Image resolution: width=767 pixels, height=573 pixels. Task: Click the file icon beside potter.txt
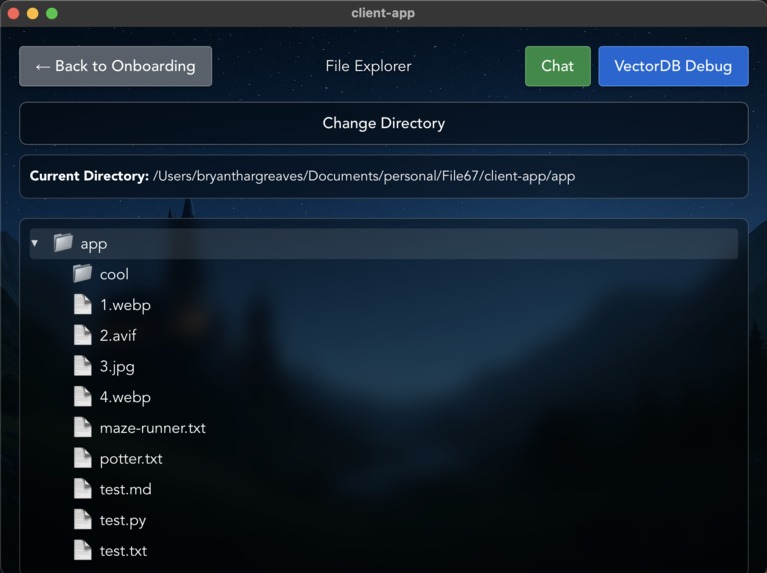pos(83,458)
